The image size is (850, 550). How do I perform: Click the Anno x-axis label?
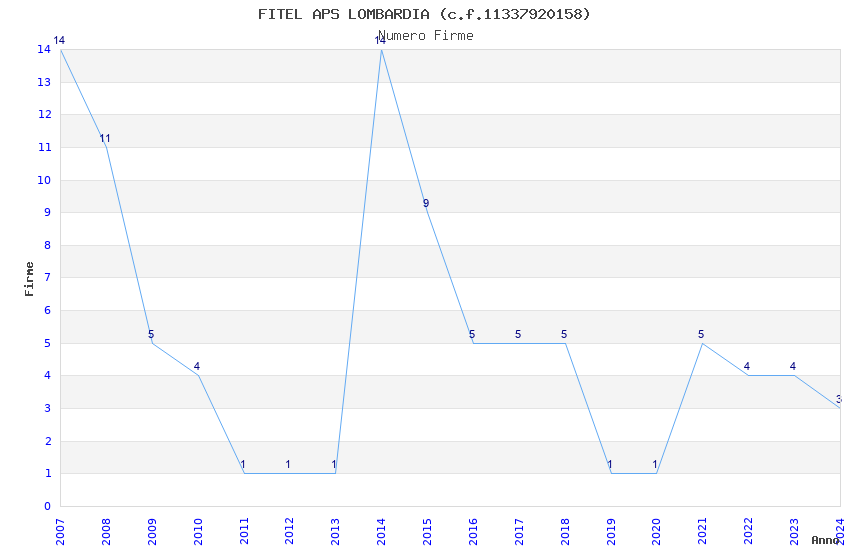[x=826, y=540]
